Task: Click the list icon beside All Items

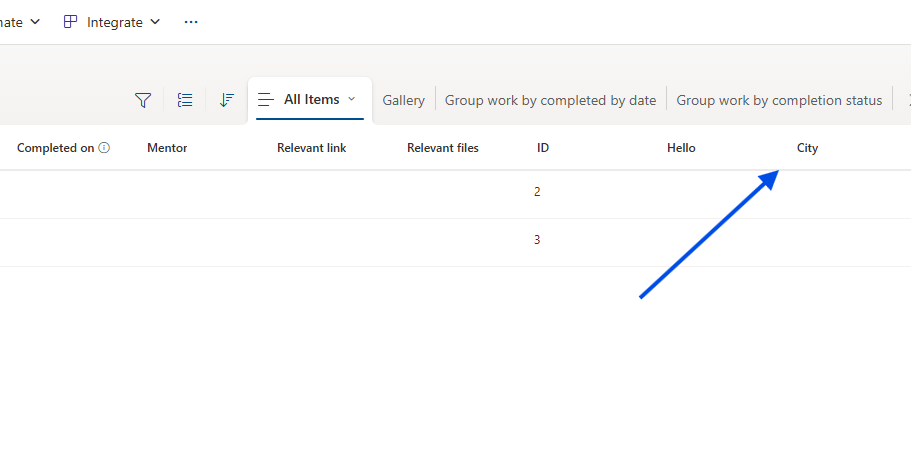Action: pos(266,100)
